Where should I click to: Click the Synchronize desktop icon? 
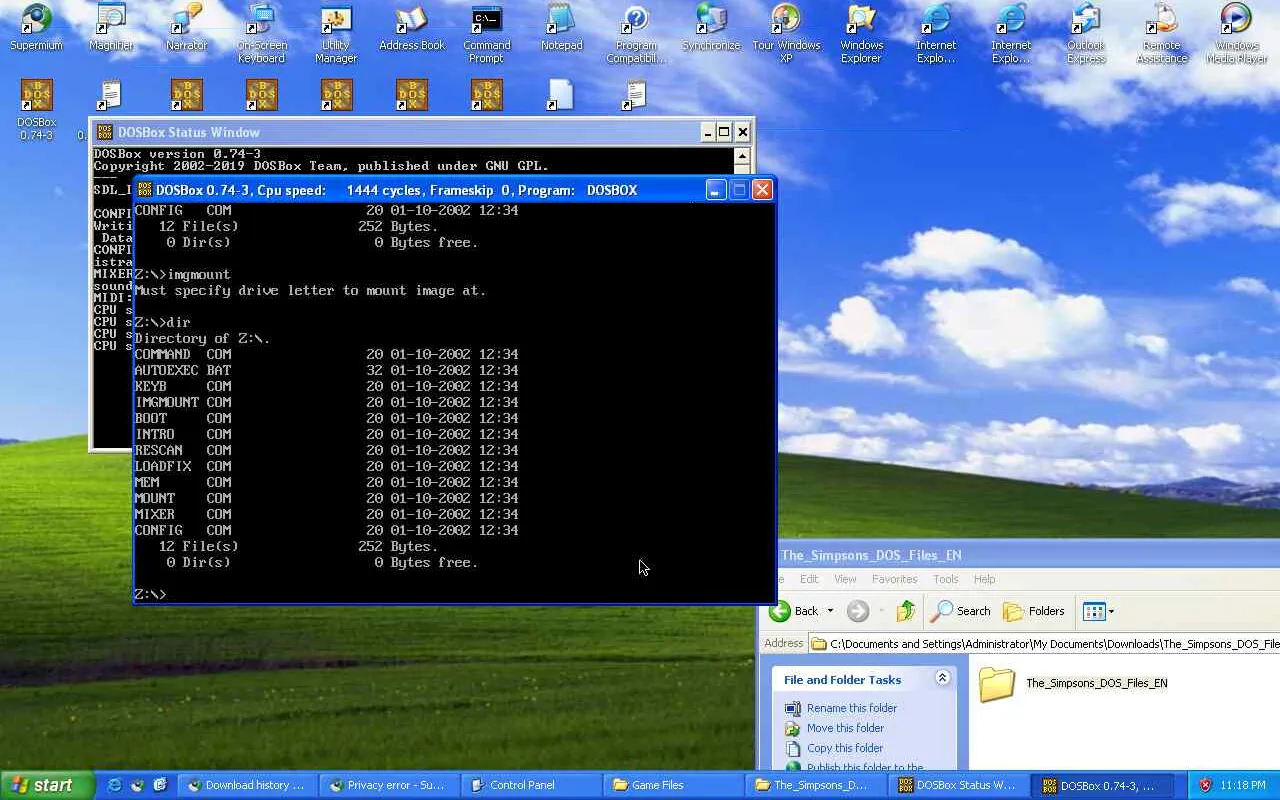coord(711,28)
